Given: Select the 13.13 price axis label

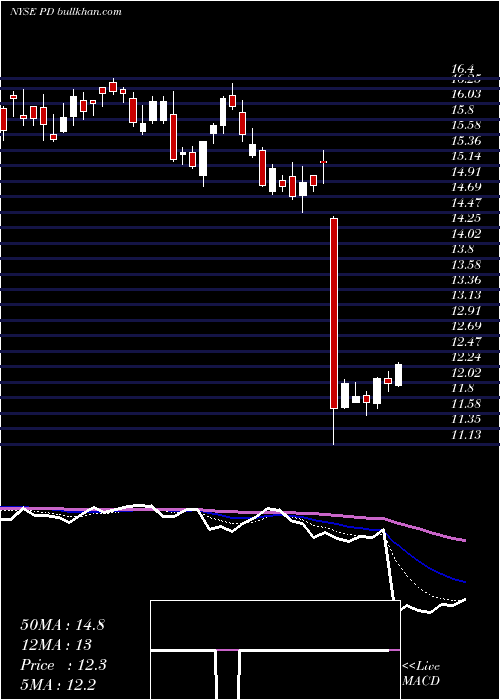Looking at the screenshot, I should point(466,295).
